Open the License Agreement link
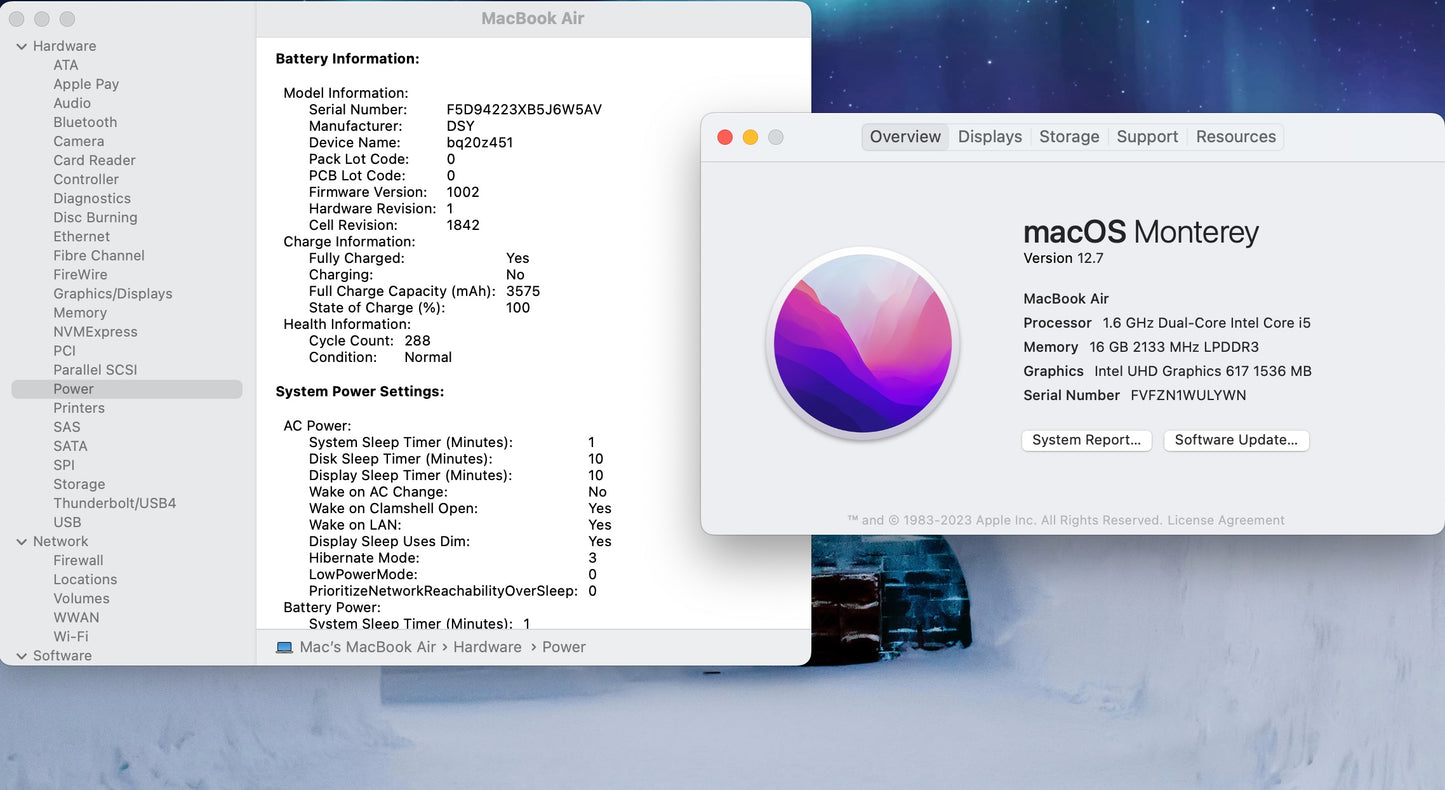Viewport: 1445px width, 790px height. tap(1225, 520)
